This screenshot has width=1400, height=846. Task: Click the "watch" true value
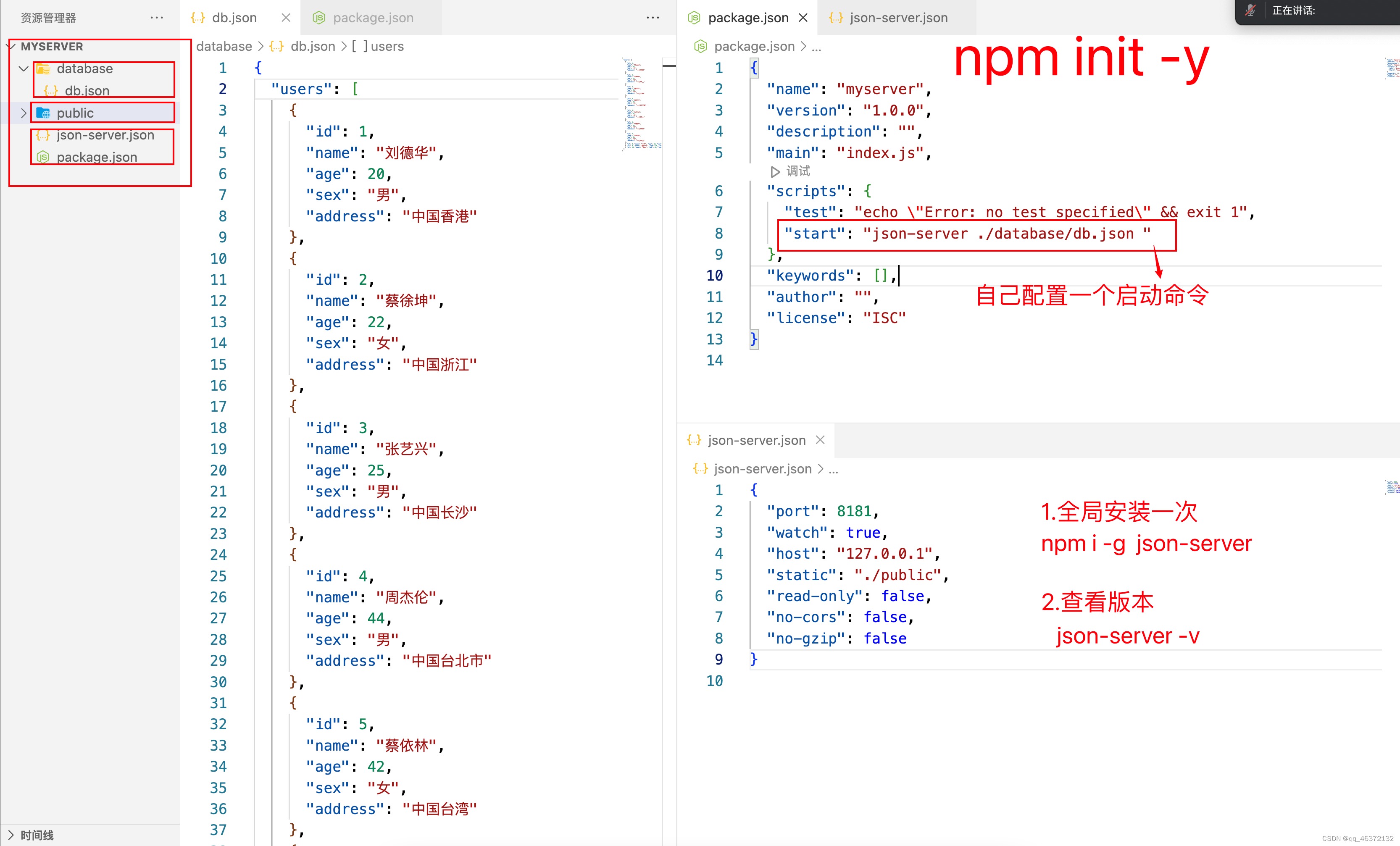click(x=863, y=532)
